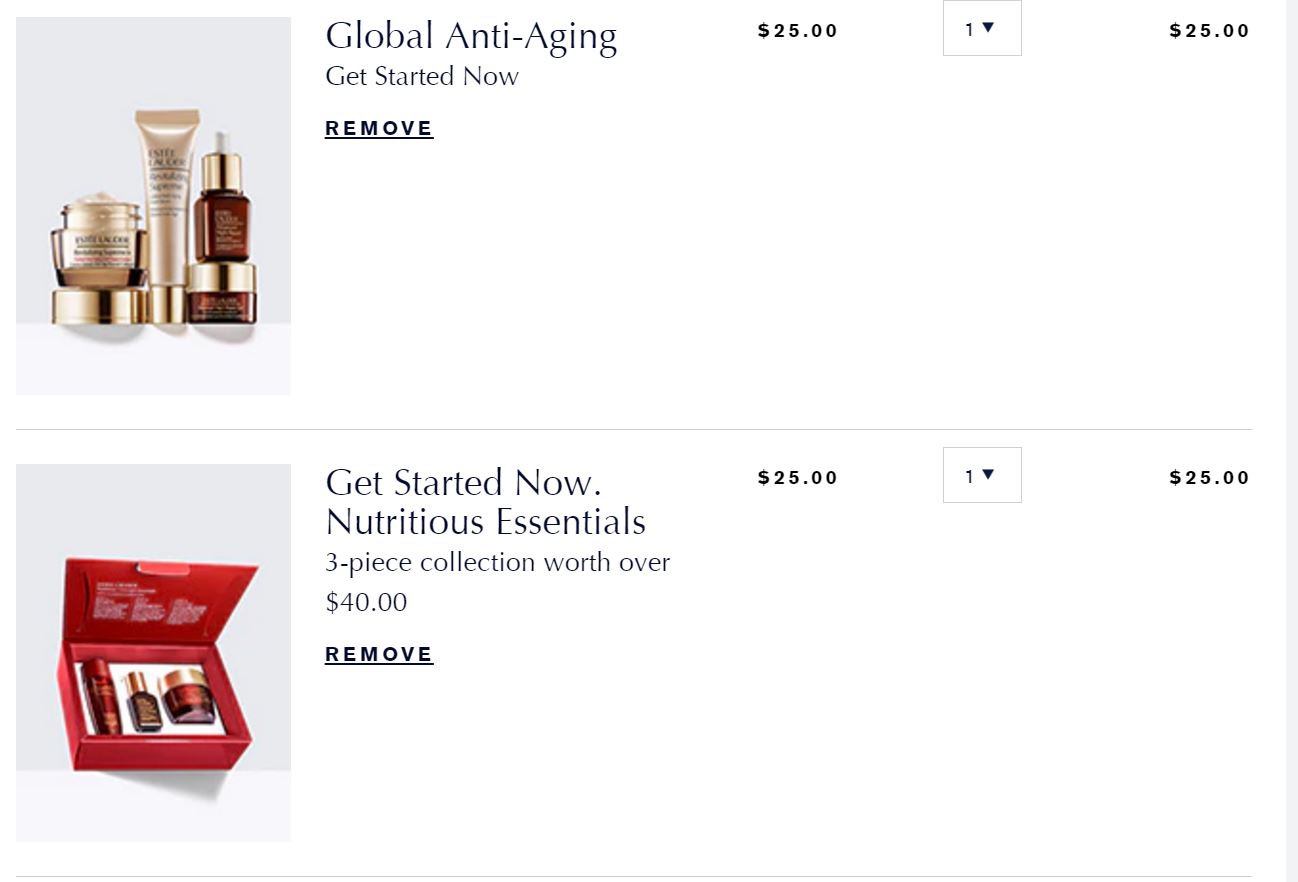The width and height of the screenshot is (1298, 882).
Task: Click the Nutritious Essentials red box thumbnail
Action: tap(153, 652)
